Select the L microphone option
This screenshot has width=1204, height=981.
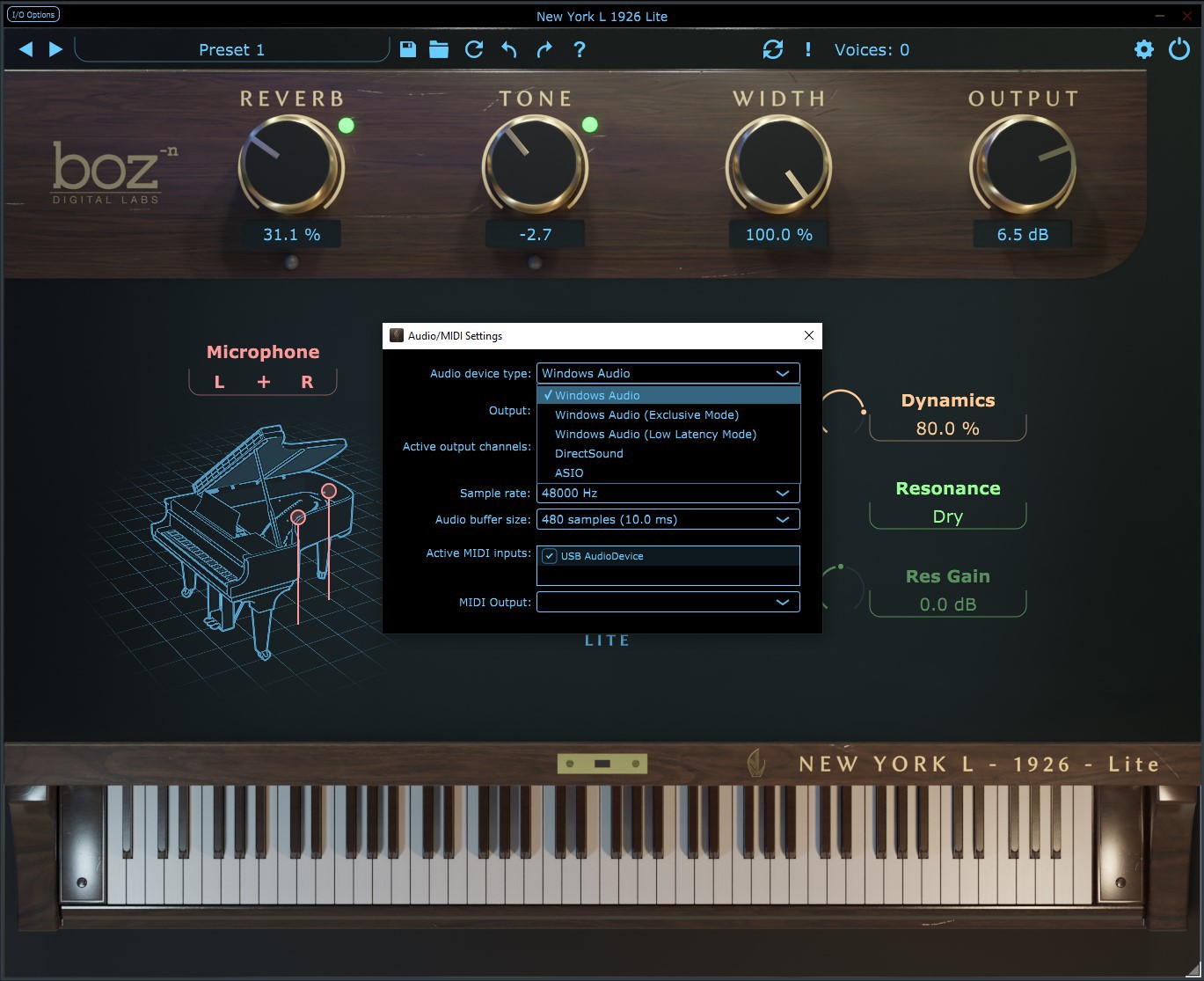point(219,382)
